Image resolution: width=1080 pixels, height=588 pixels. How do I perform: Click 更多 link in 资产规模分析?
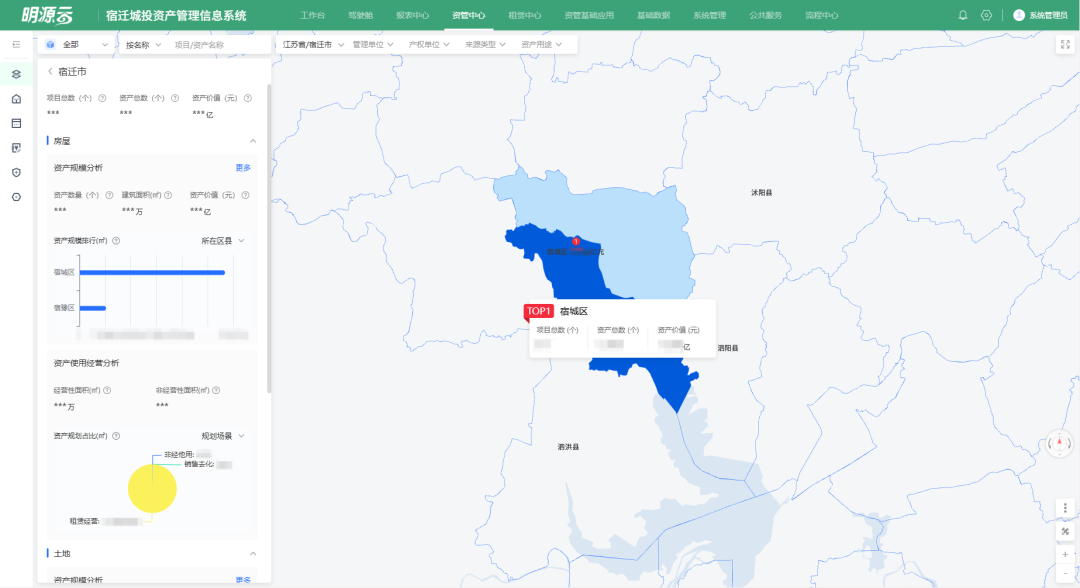click(243, 167)
